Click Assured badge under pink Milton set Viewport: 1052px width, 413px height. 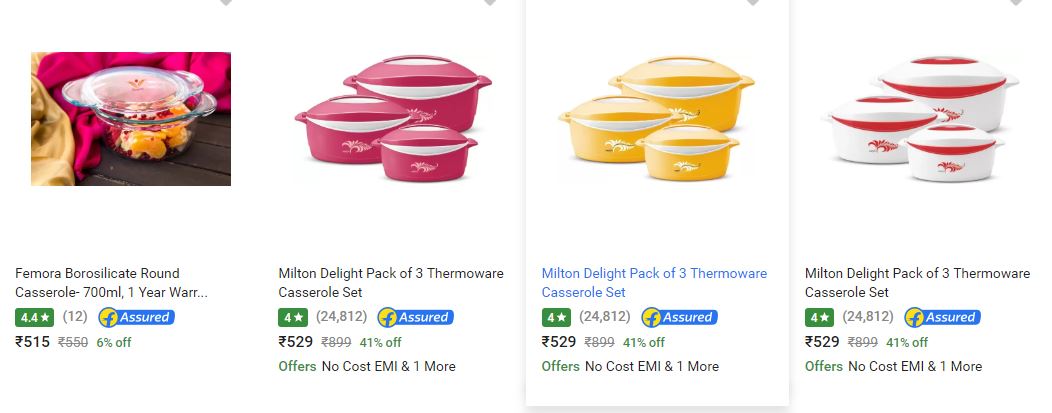tap(416, 317)
